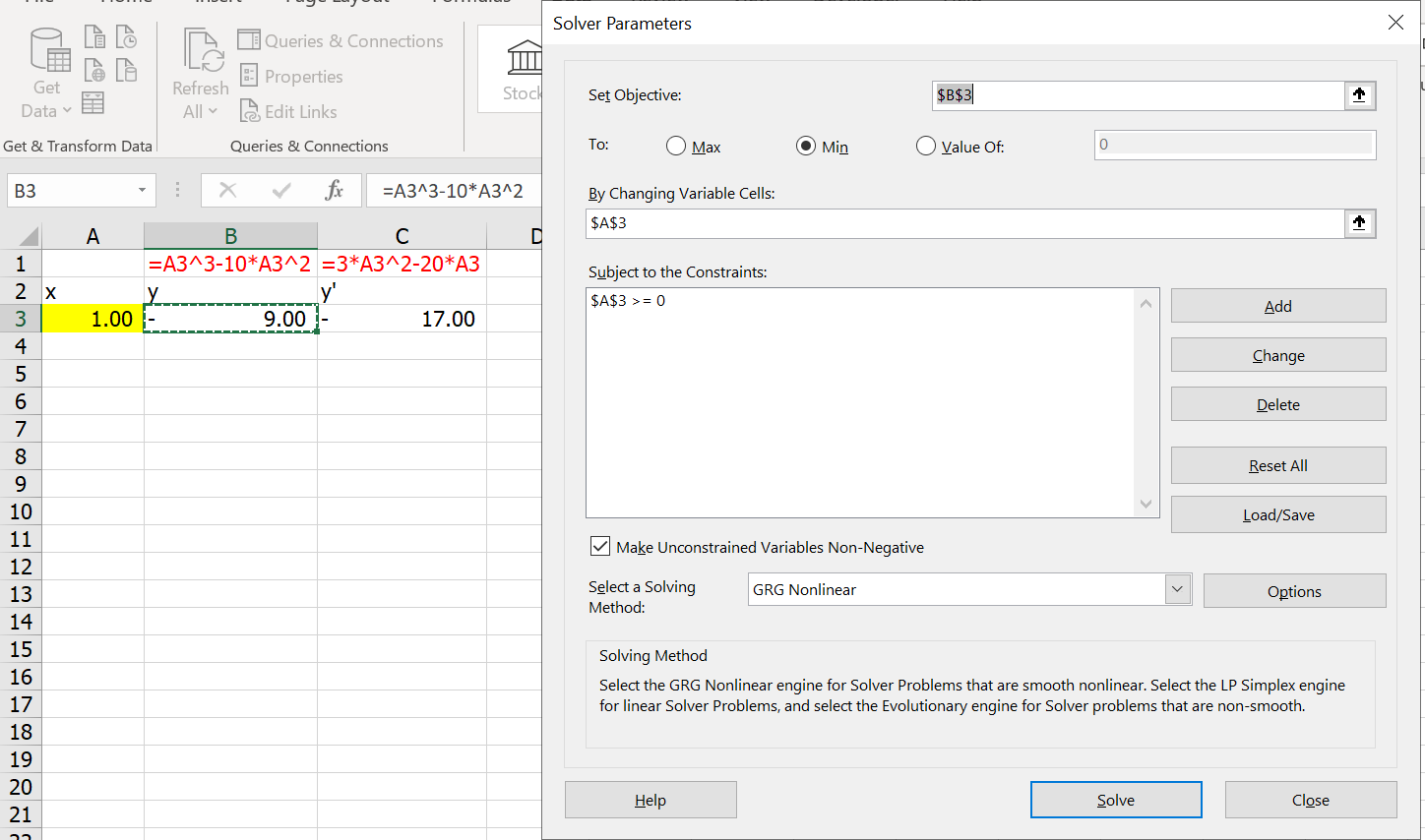Screen dimensions: 1425x840
Task: Click the Reset All button
Action: click(1277, 464)
